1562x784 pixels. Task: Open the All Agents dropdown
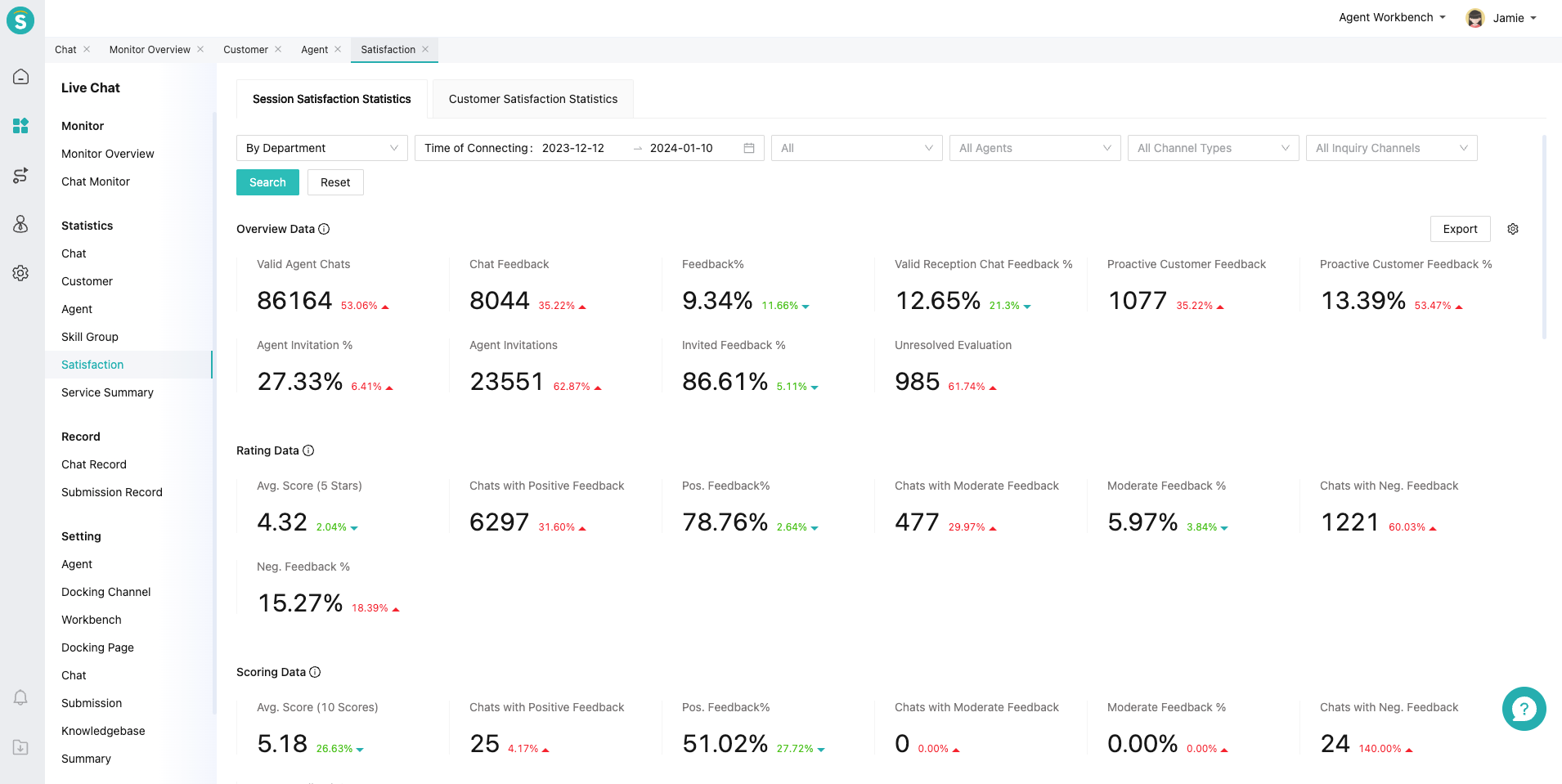click(x=1035, y=148)
